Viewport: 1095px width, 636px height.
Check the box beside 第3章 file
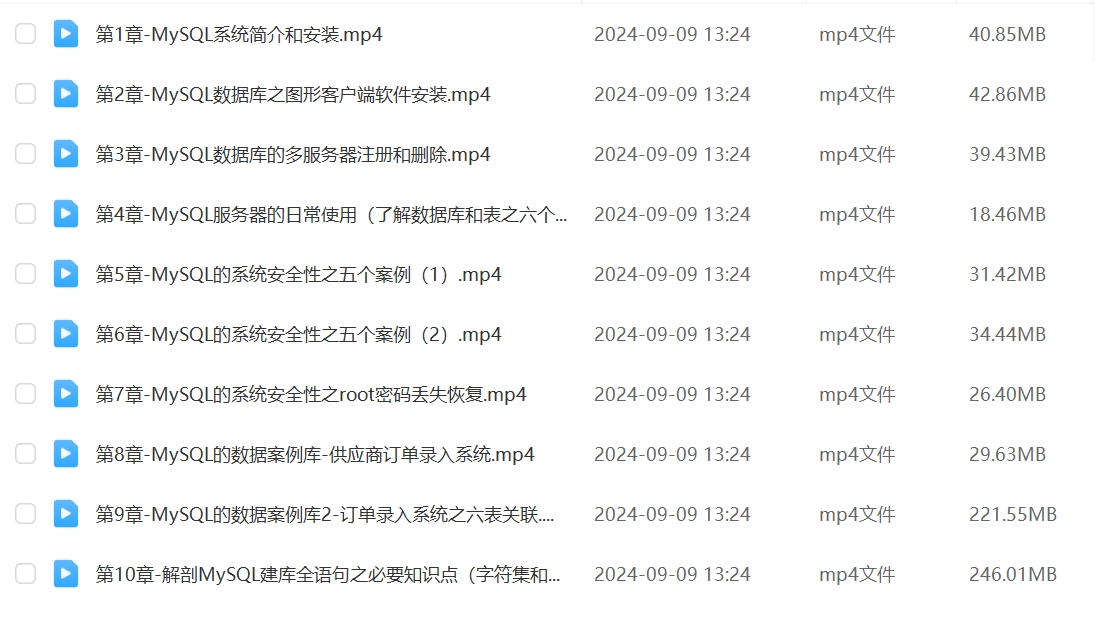pyautogui.click(x=26, y=154)
